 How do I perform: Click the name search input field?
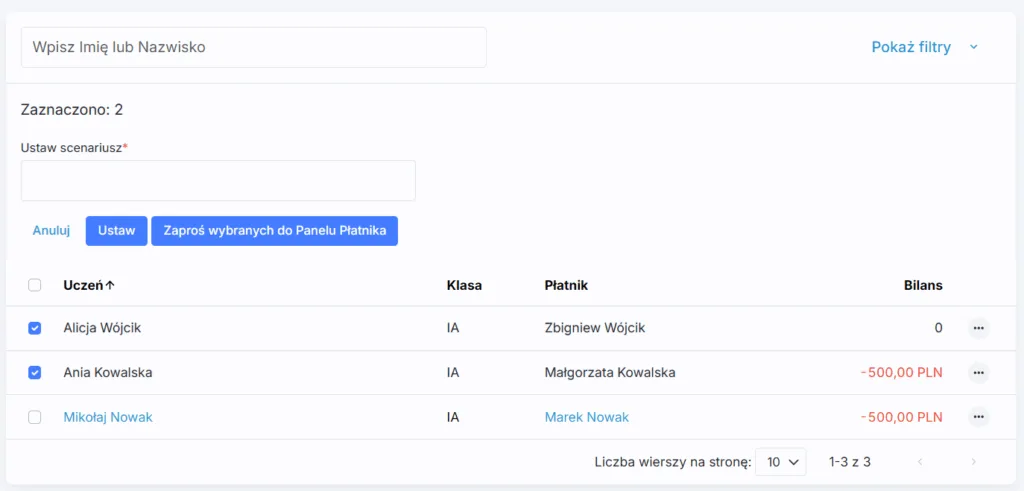[253, 47]
